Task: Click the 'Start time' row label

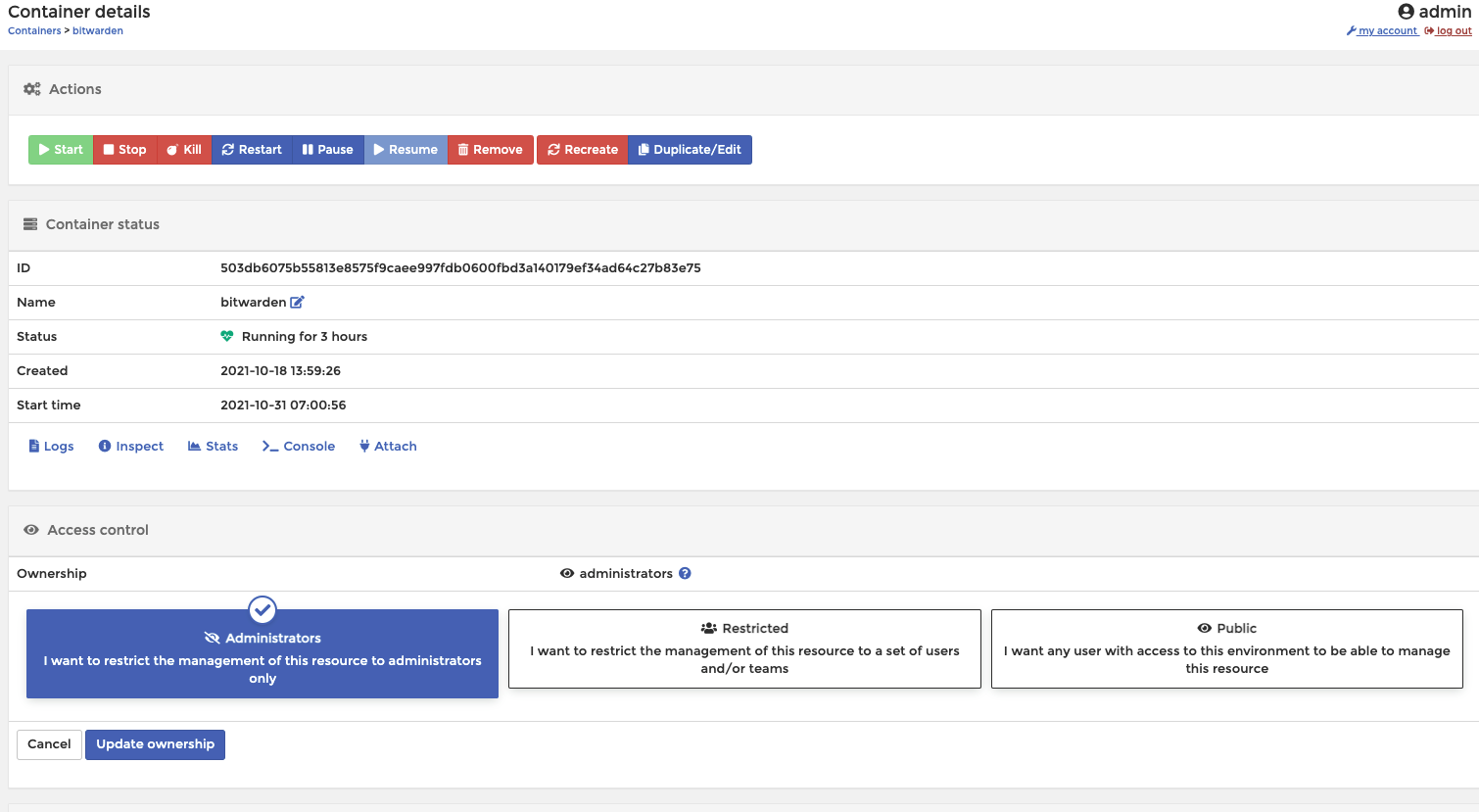Action: coord(49,406)
